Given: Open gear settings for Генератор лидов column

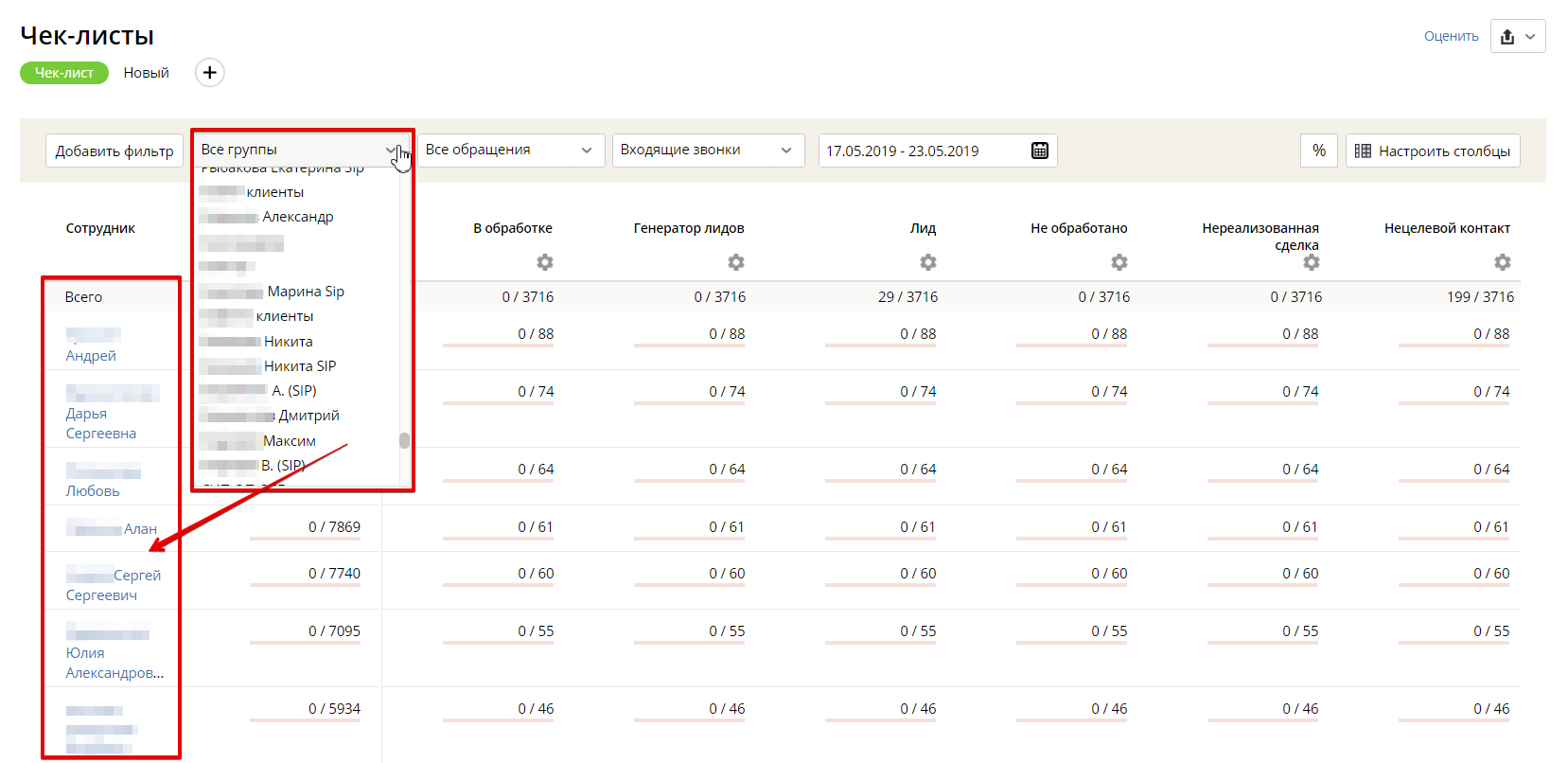Looking at the screenshot, I should (735, 262).
